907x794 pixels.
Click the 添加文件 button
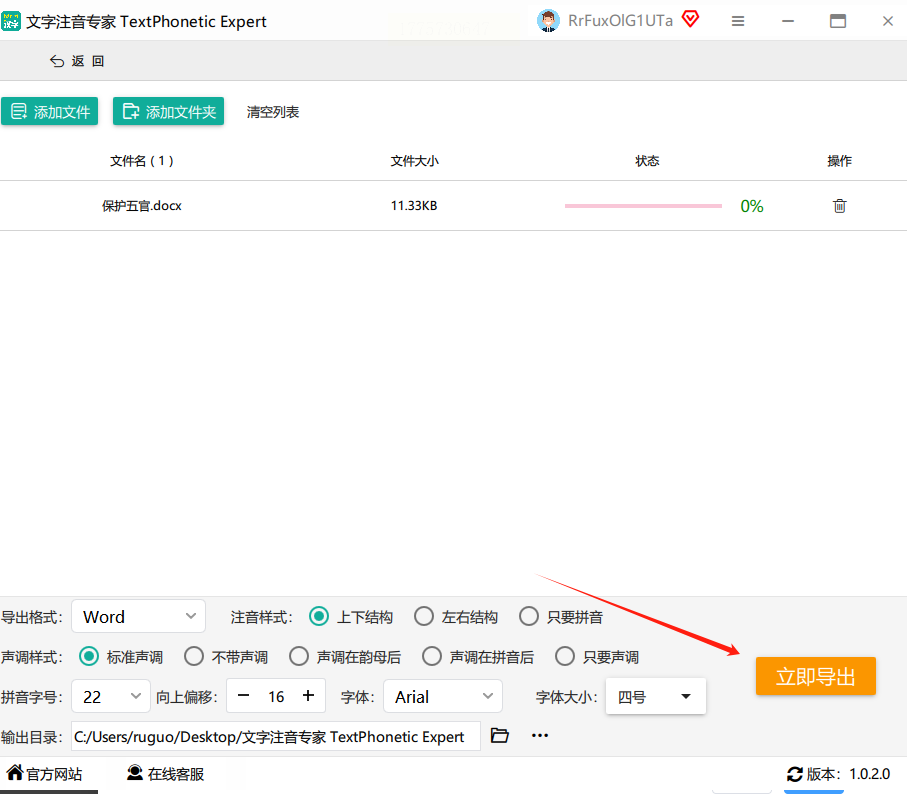[x=50, y=111]
